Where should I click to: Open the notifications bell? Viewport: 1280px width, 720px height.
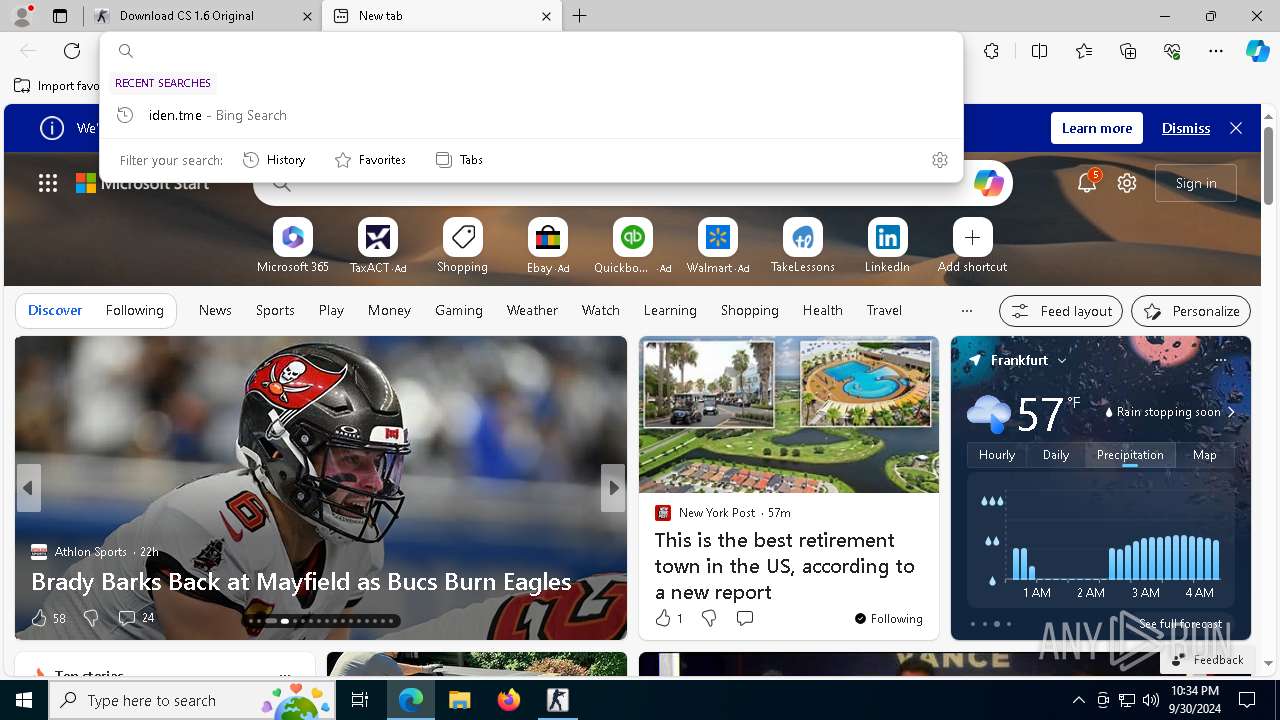[x=1087, y=183]
